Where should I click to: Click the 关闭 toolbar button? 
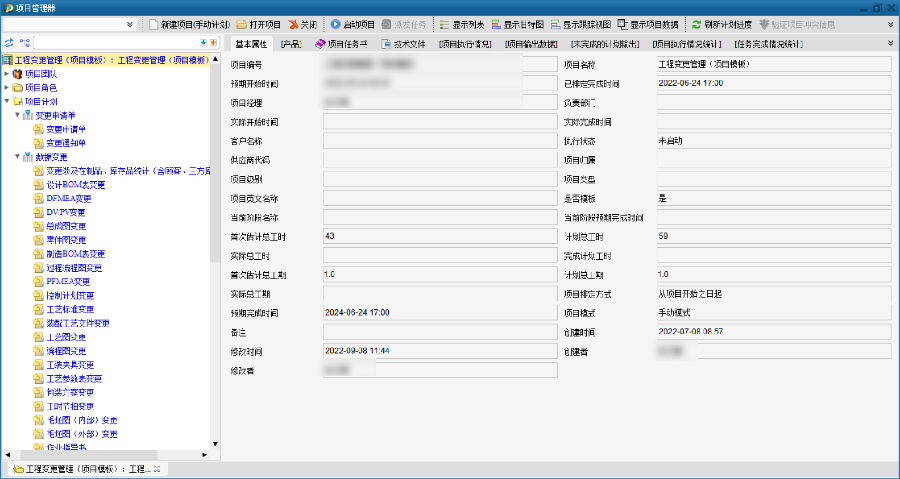[x=302, y=25]
